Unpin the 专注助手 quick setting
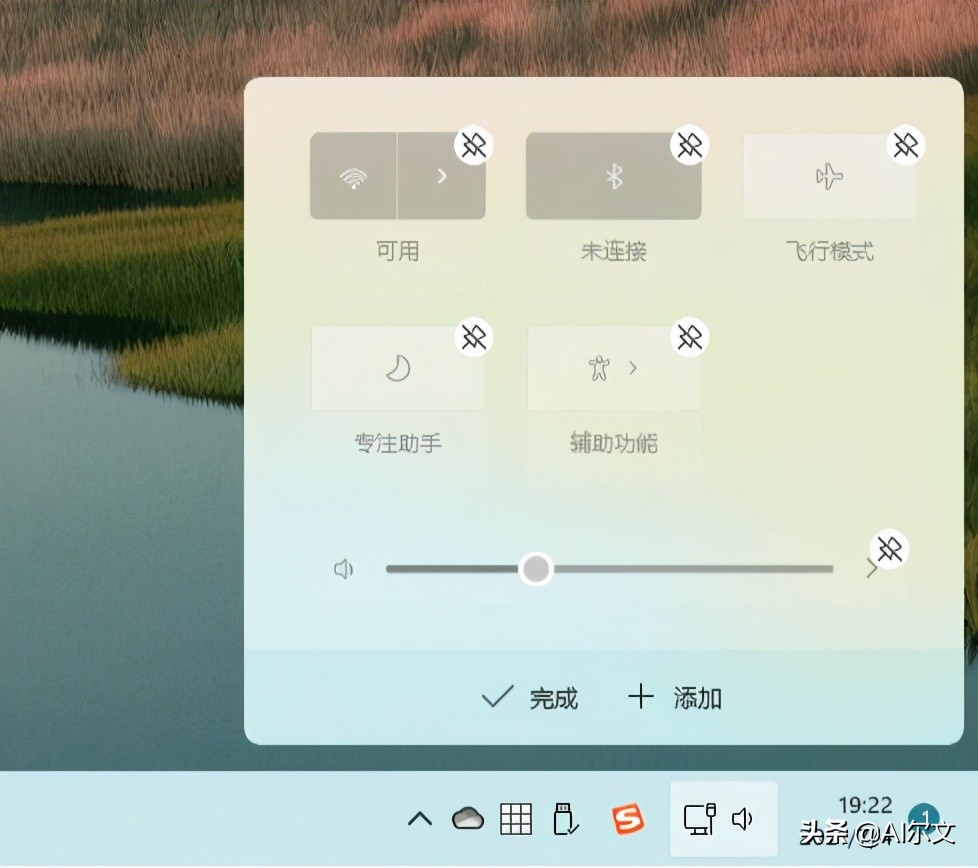Viewport: 978px width, 868px height. point(473,337)
